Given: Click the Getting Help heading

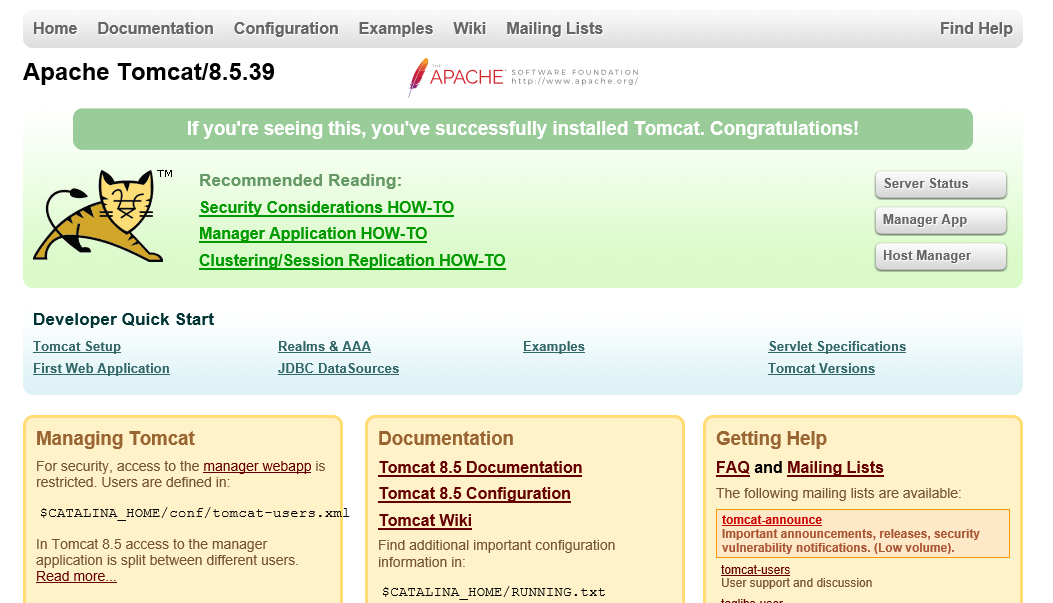Looking at the screenshot, I should tap(772, 438).
